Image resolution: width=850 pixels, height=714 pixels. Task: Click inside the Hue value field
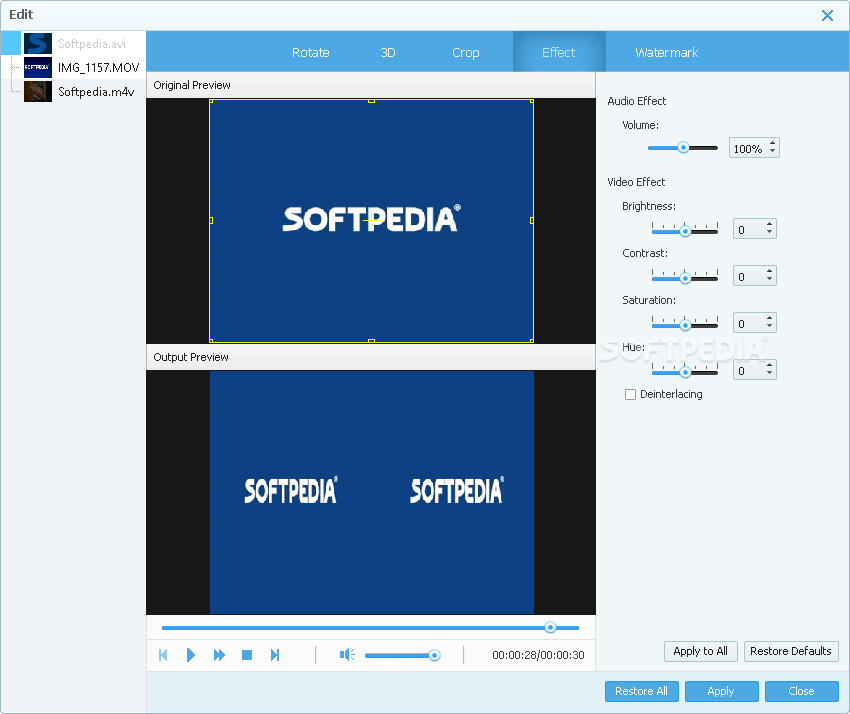coord(747,370)
